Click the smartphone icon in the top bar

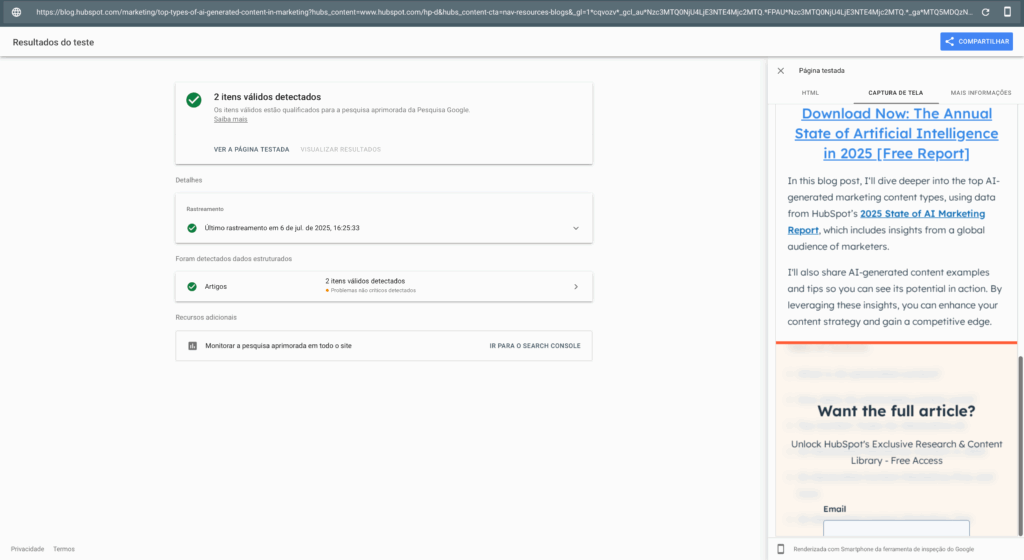[x=1007, y=12]
